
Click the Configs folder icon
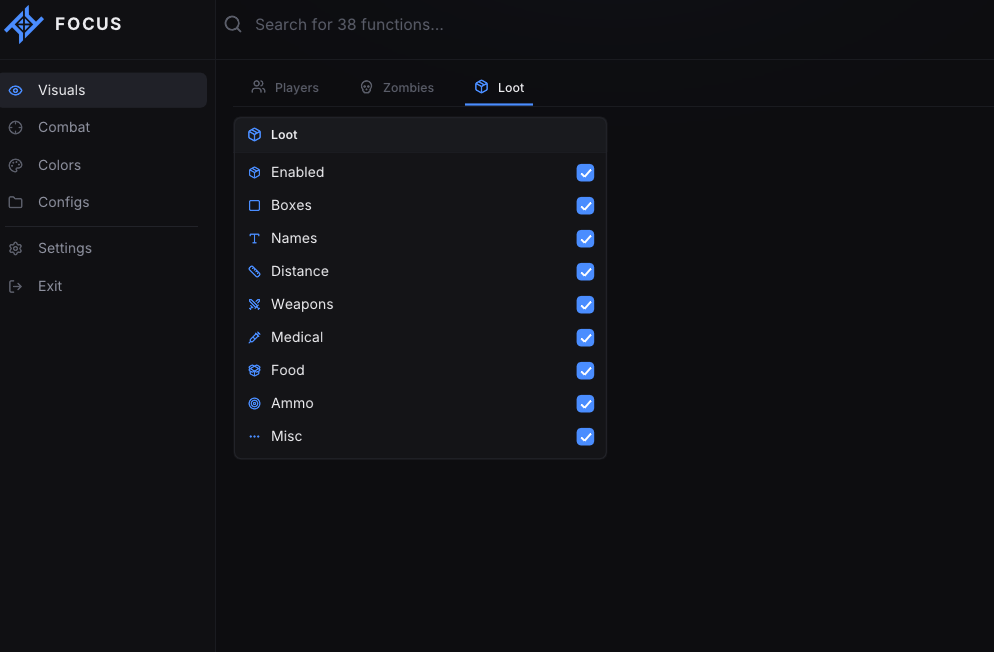(x=16, y=202)
